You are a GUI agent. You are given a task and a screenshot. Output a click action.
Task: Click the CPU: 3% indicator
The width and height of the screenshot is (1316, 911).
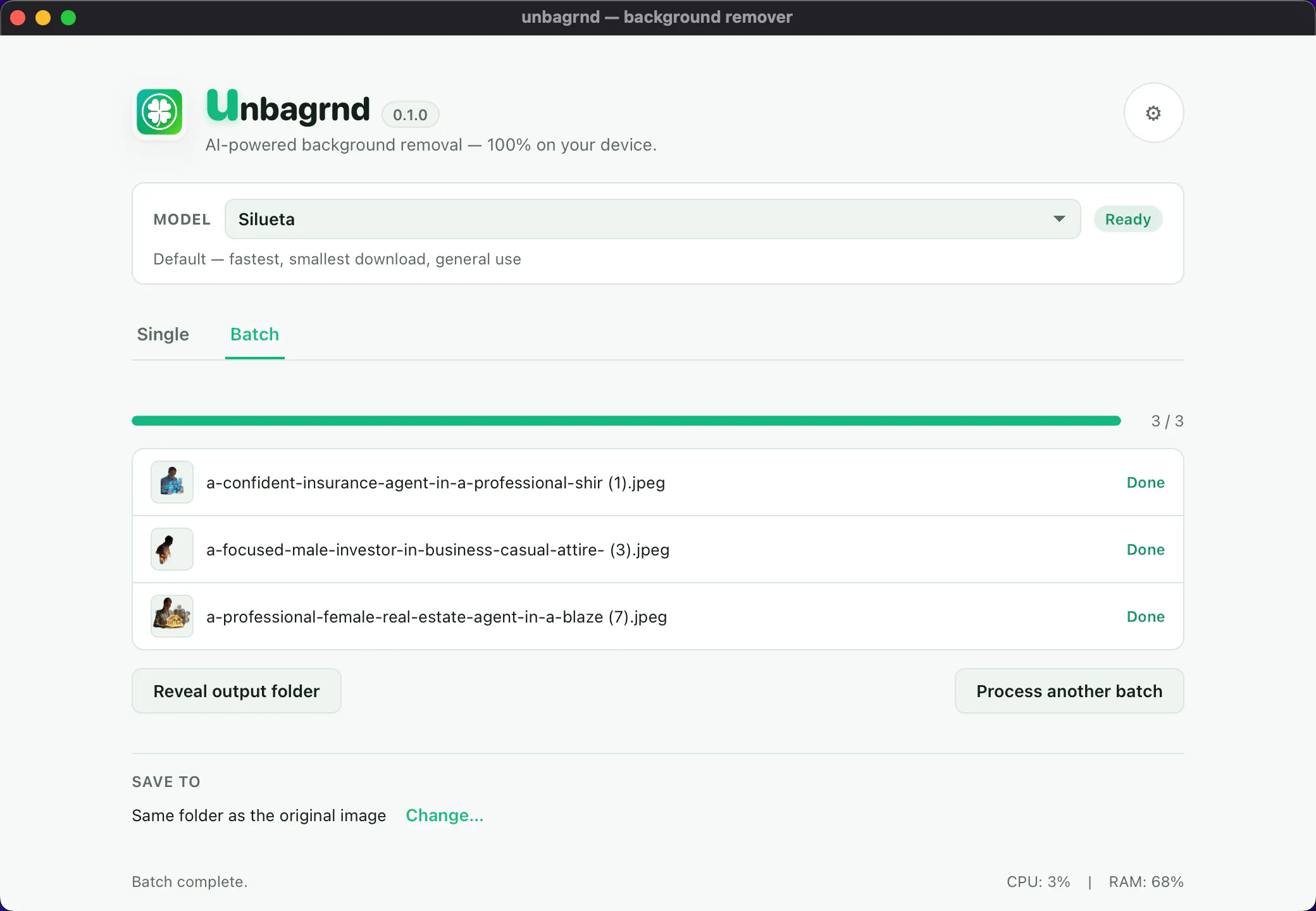point(1038,881)
